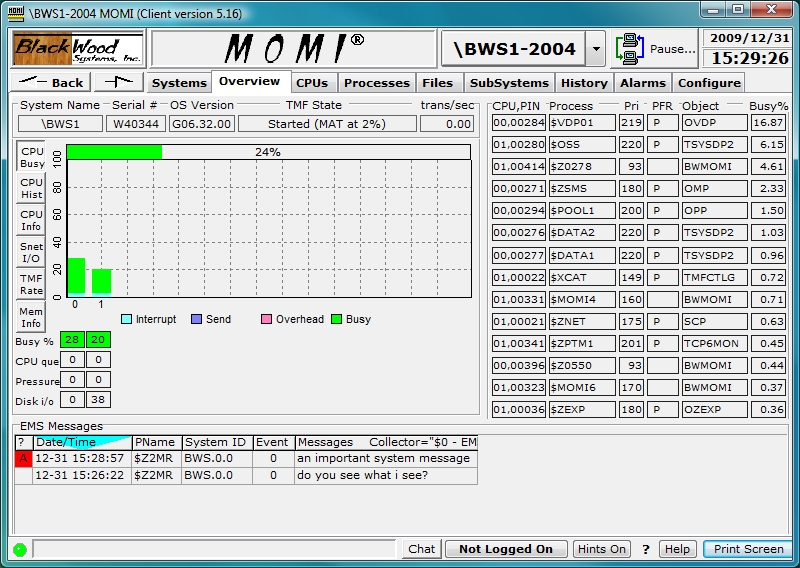Click the Overhead legend color swatch
The width and height of the screenshot is (800, 568).
[x=266, y=319]
